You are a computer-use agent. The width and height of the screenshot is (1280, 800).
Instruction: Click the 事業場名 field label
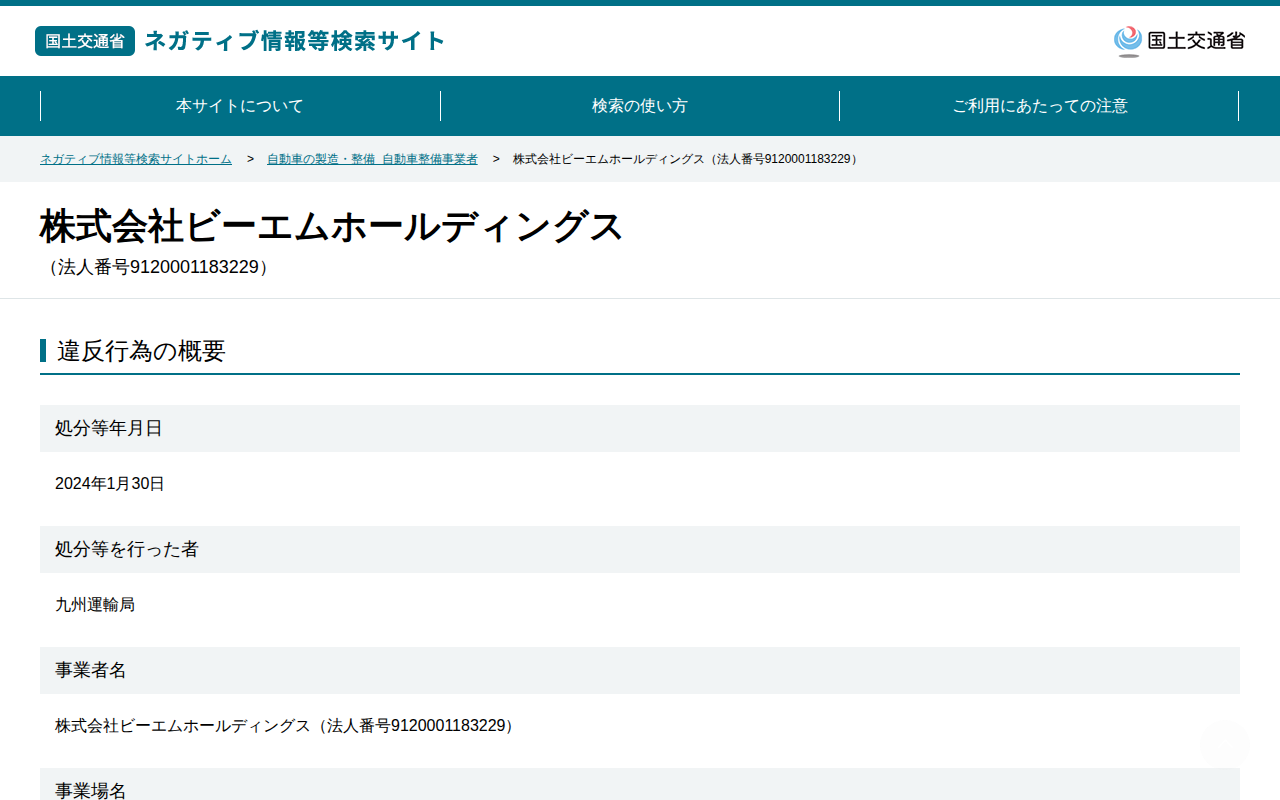click(x=91, y=790)
